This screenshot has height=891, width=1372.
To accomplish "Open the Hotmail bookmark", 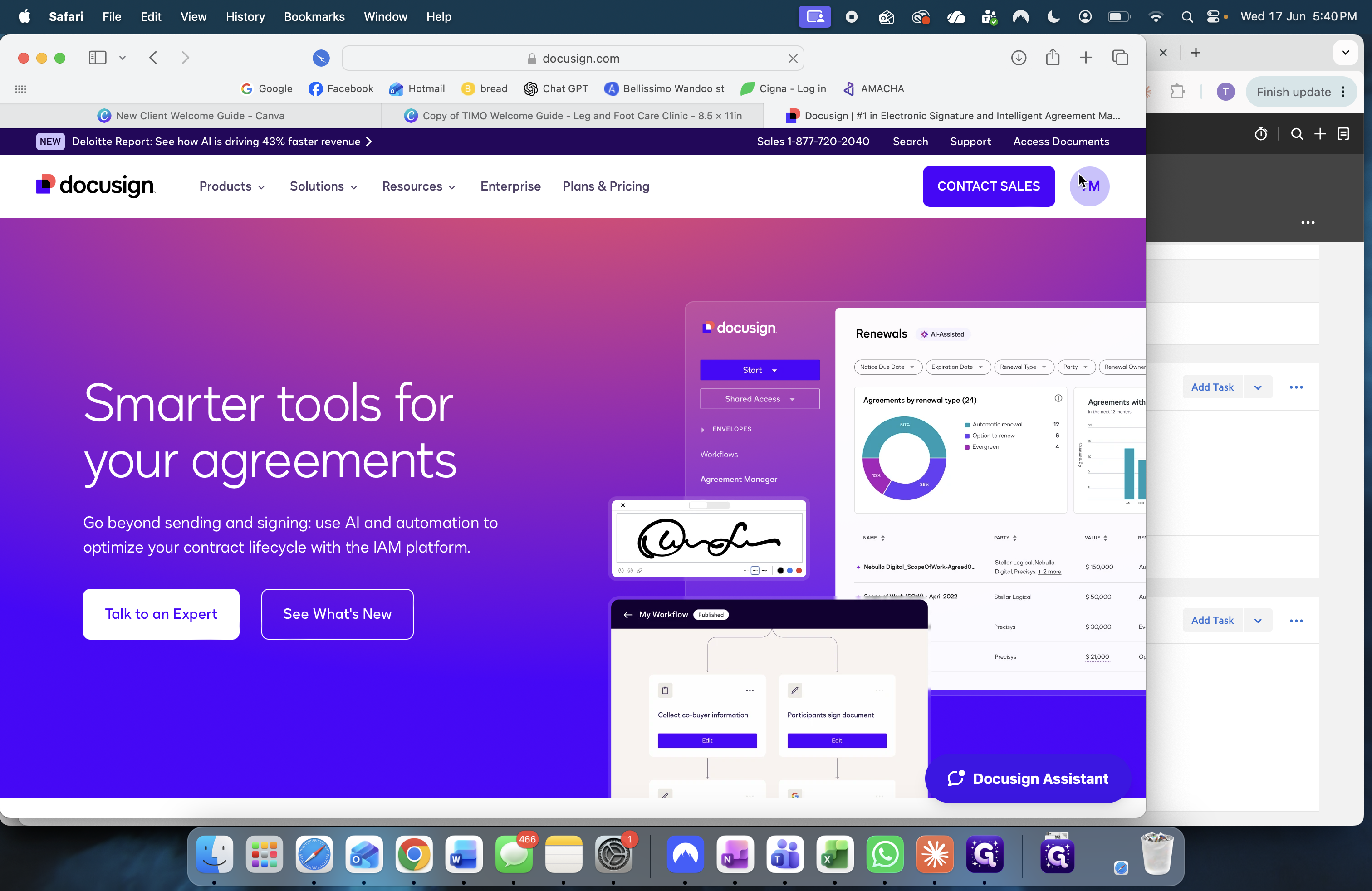I will point(417,89).
